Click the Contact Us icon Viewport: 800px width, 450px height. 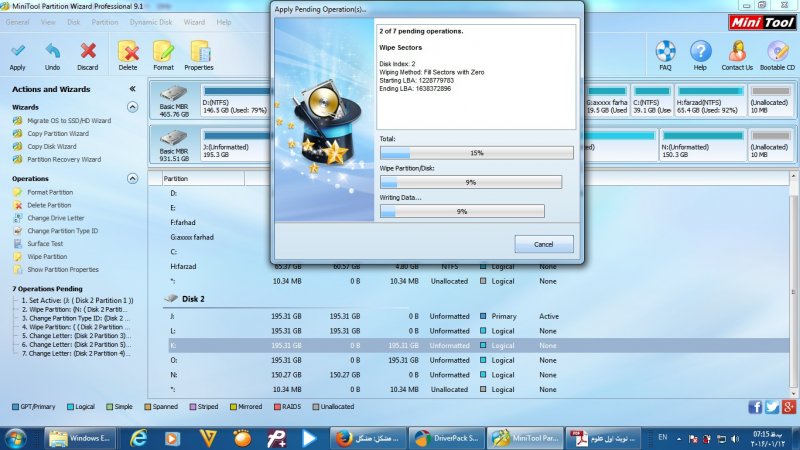[x=737, y=51]
